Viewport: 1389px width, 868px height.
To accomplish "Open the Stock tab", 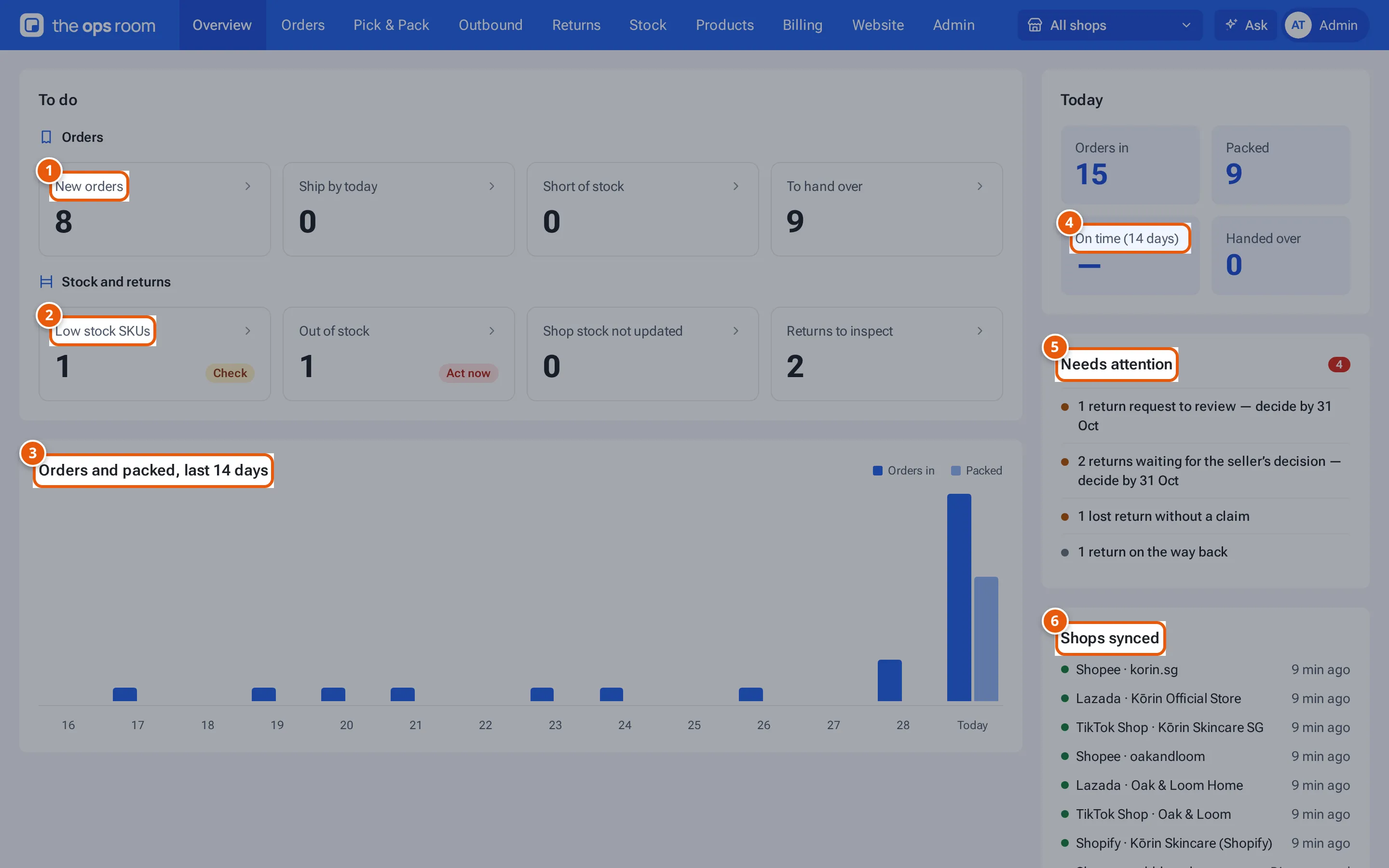I will pos(647,25).
